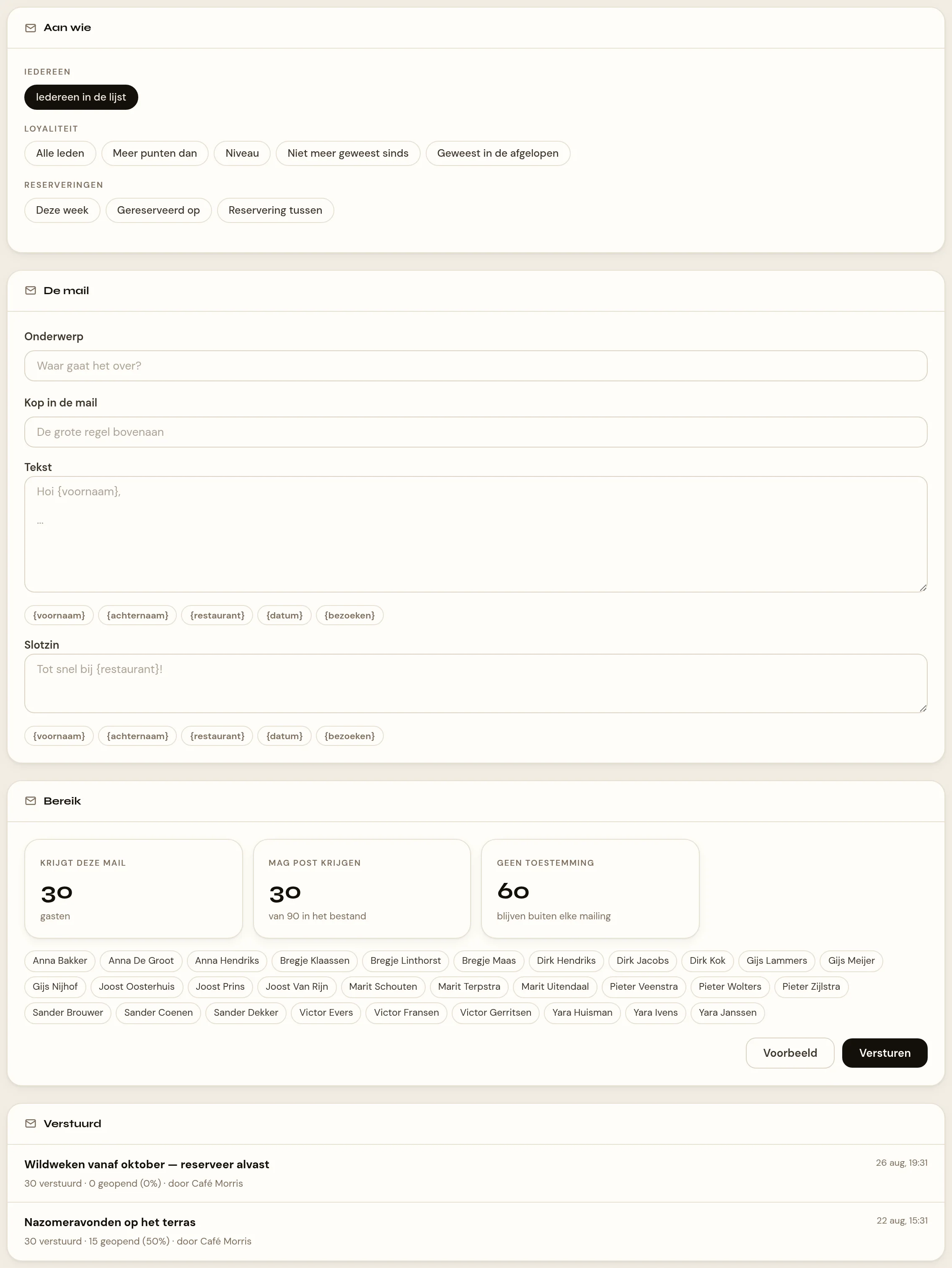Enable the Geweest in de afgelopen filter
The image size is (952, 1268).
(x=497, y=153)
